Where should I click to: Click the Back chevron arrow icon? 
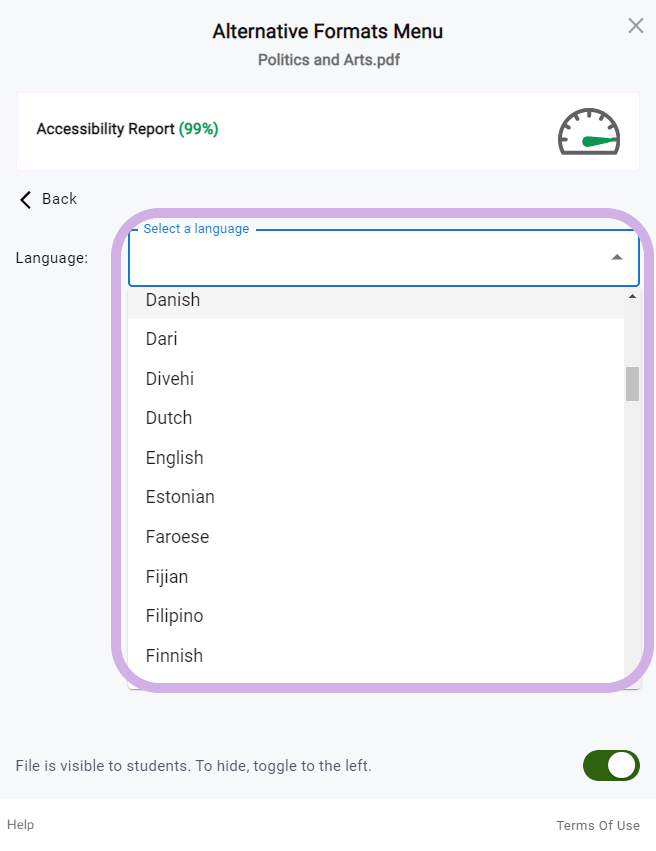25,199
